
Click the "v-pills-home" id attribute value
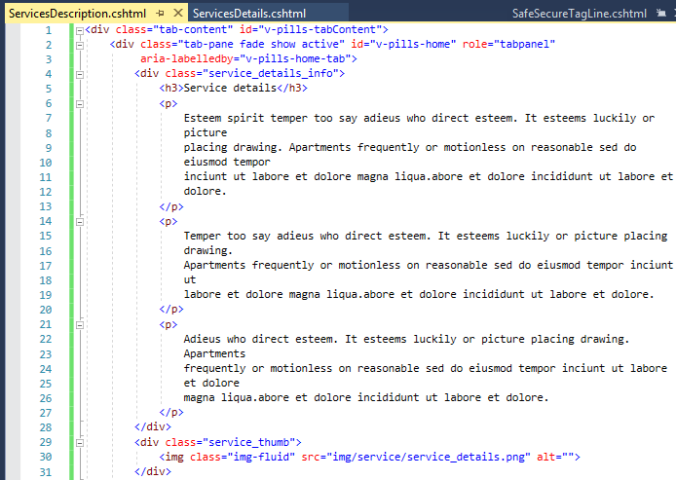[x=419, y=44]
